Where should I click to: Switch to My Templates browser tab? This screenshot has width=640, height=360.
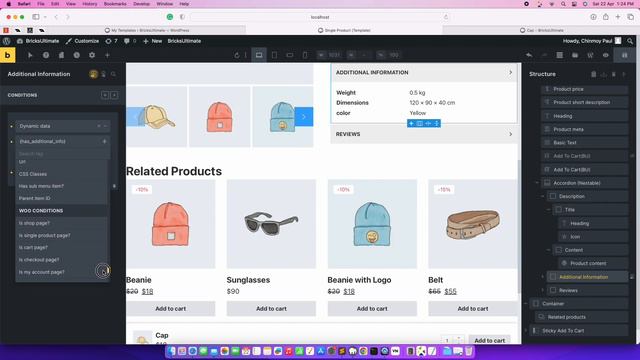(147, 30)
